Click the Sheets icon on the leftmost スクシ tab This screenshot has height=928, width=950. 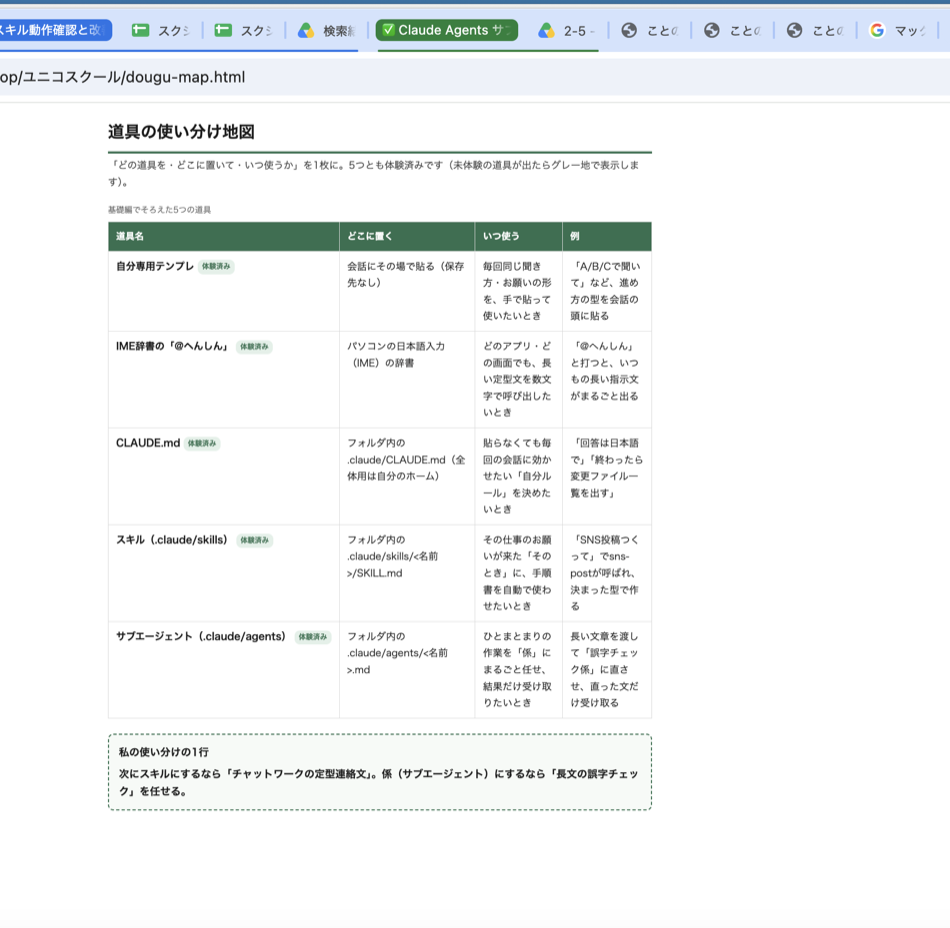[141, 30]
